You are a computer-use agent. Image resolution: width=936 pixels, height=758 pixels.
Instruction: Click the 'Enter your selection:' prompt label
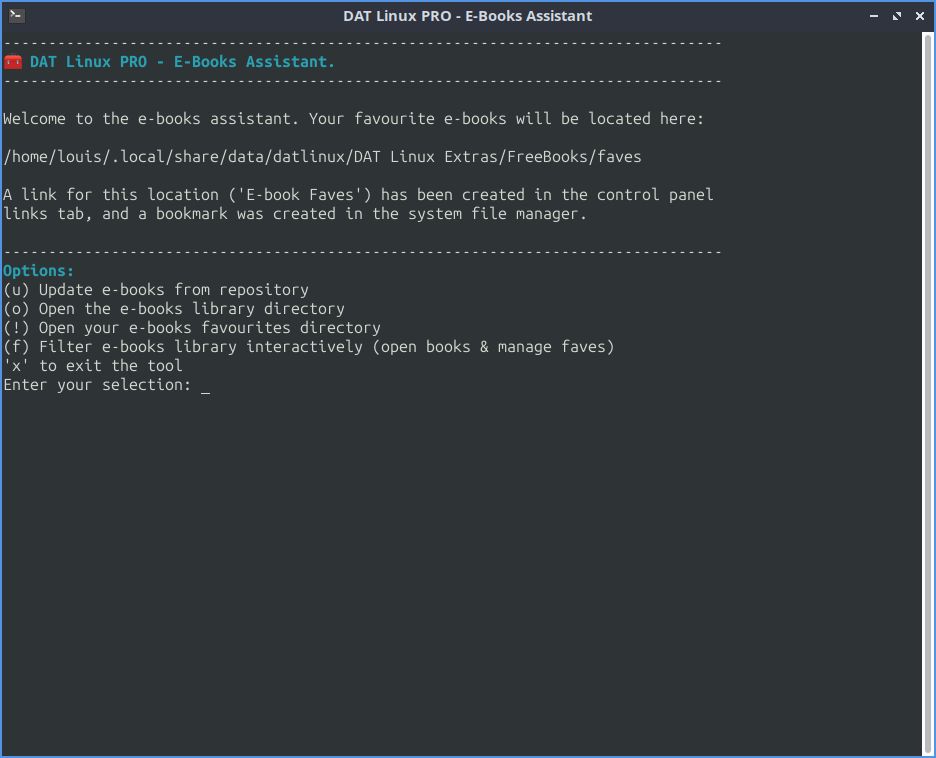point(97,385)
